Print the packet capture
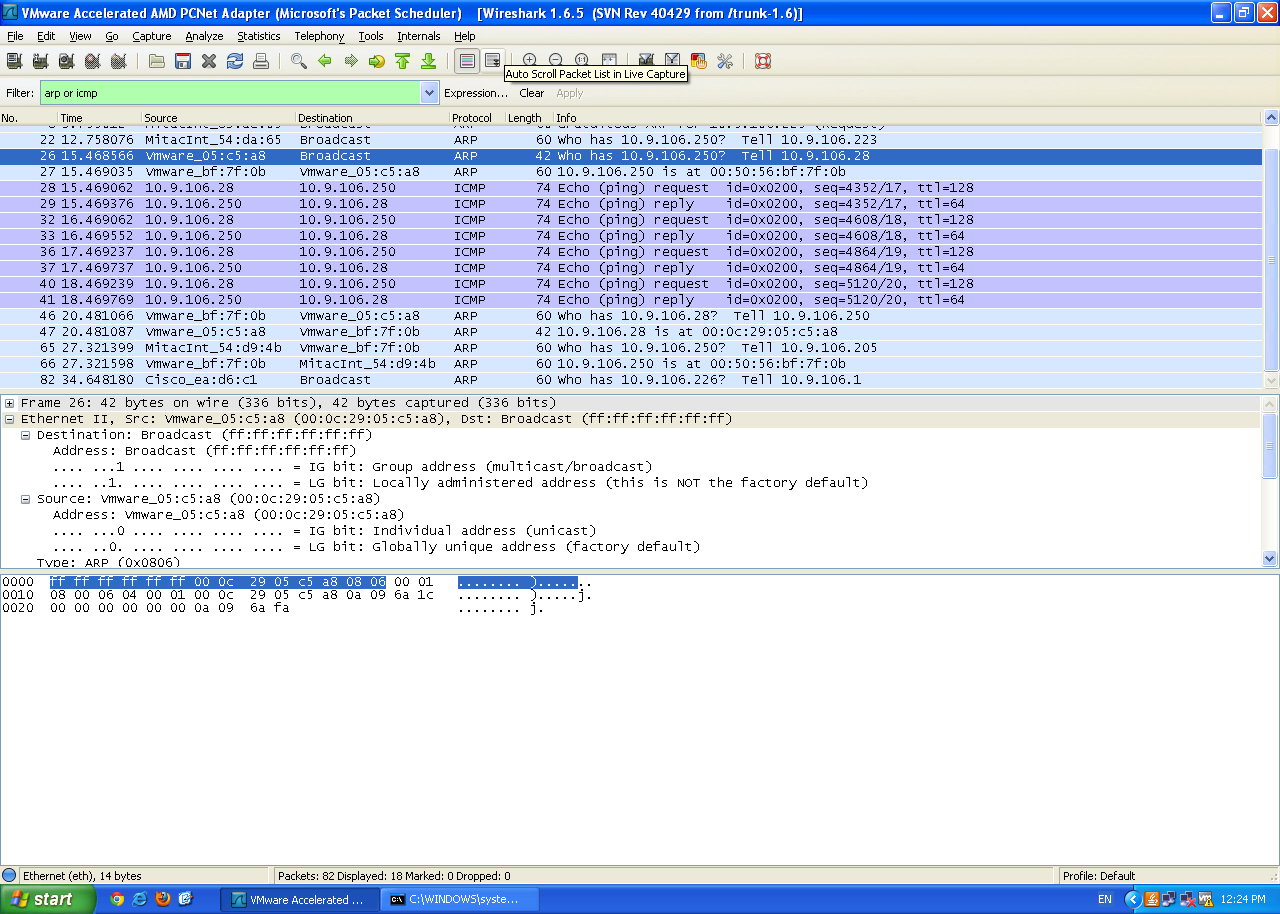The image size is (1280, 914). click(x=261, y=60)
